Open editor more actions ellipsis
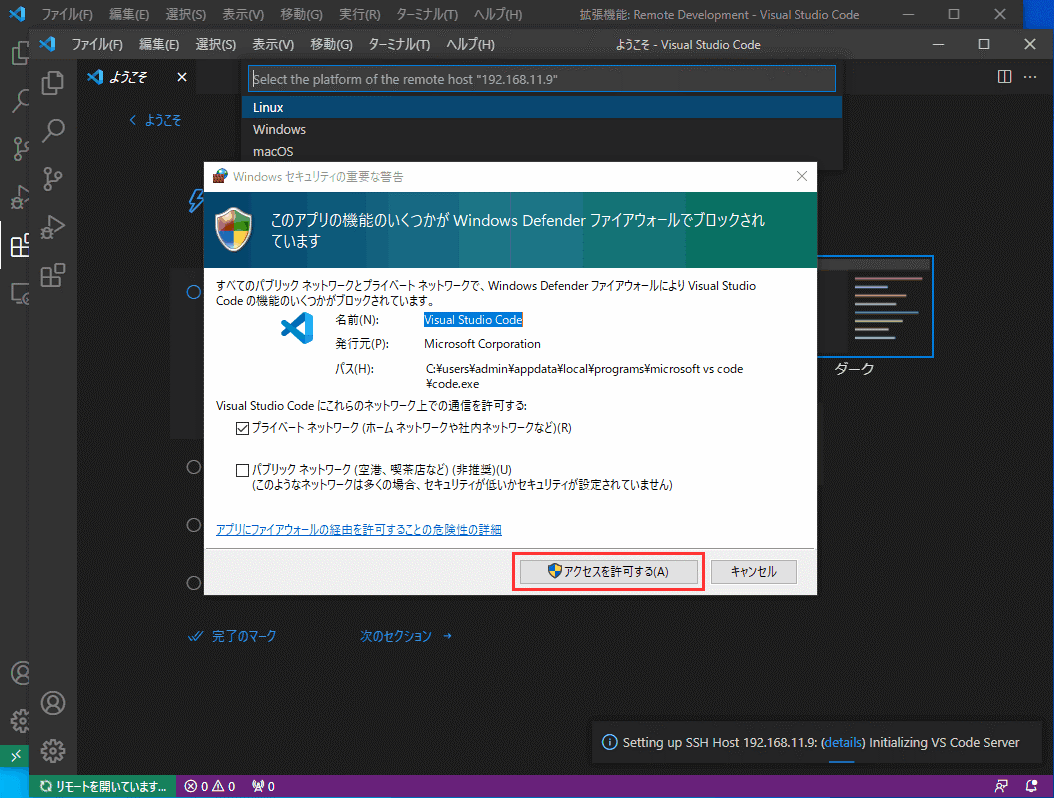The image size is (1055, 799). tap(1030, 77)
